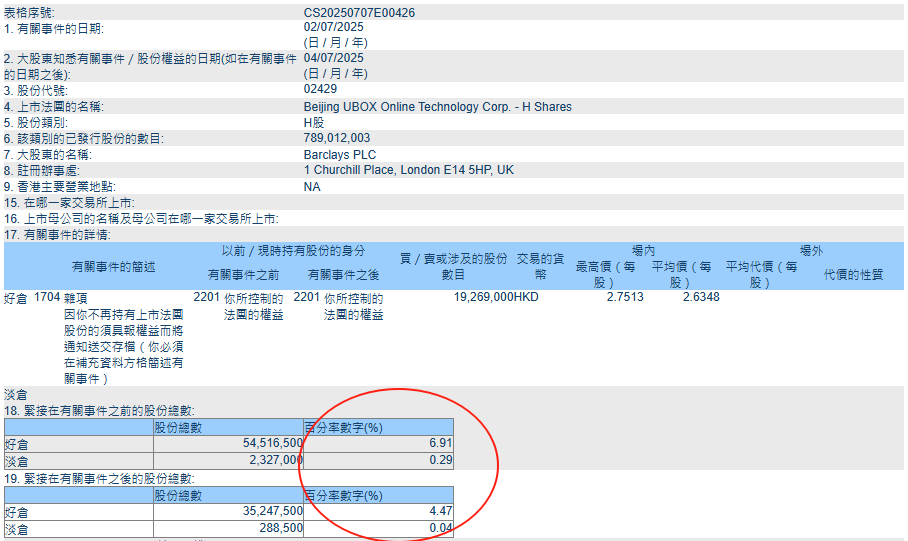Click percentage 0.29 before event

[441, 460]
